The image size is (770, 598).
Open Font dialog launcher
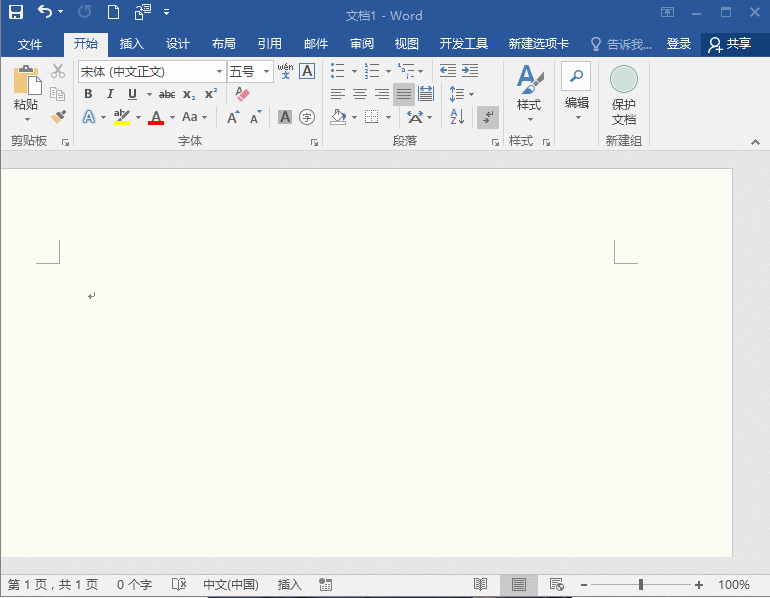314,142
